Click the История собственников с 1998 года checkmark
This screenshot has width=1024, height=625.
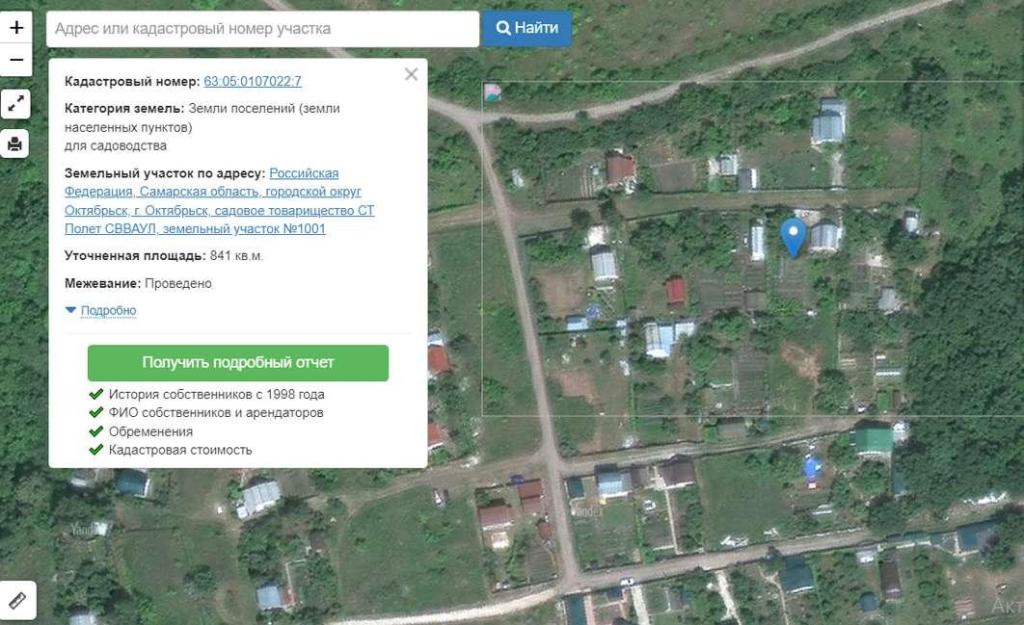(96, 394)
